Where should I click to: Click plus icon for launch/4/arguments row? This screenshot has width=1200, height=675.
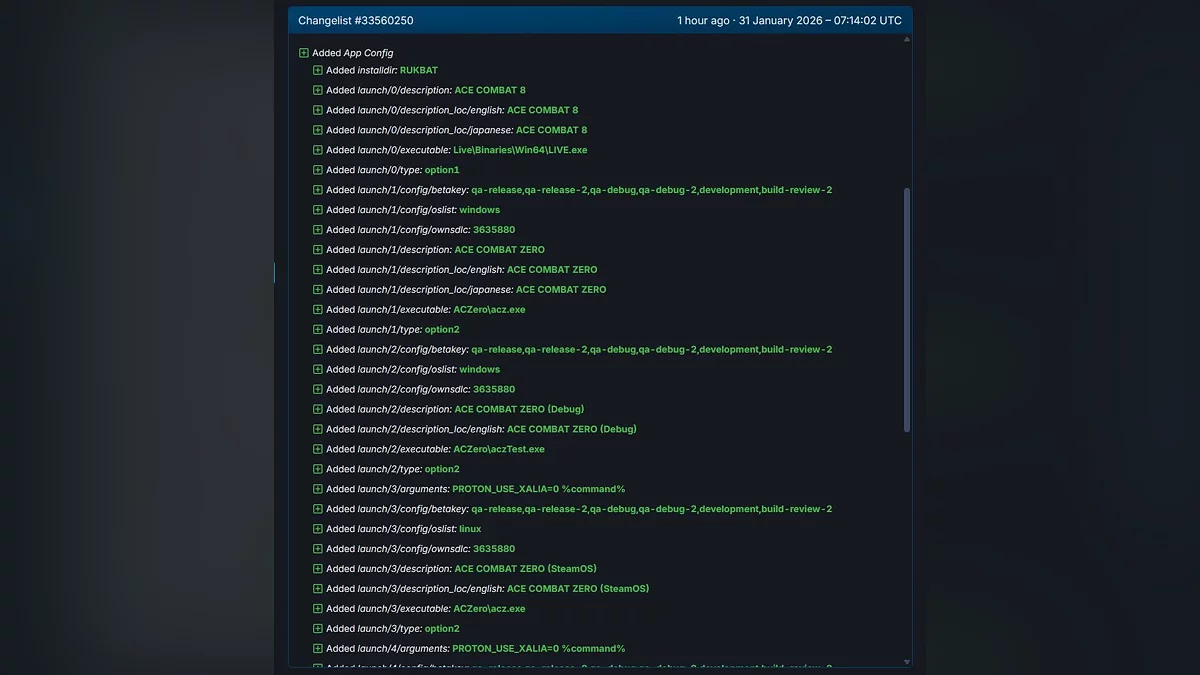(x=318, y=649)
